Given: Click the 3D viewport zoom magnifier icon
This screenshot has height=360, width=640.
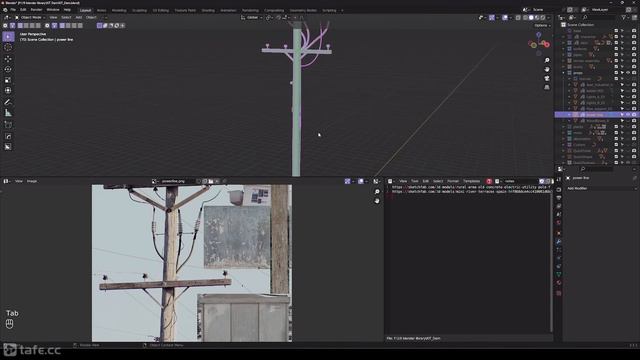Looking at the screenshot, I should click(x=547, y=60).
